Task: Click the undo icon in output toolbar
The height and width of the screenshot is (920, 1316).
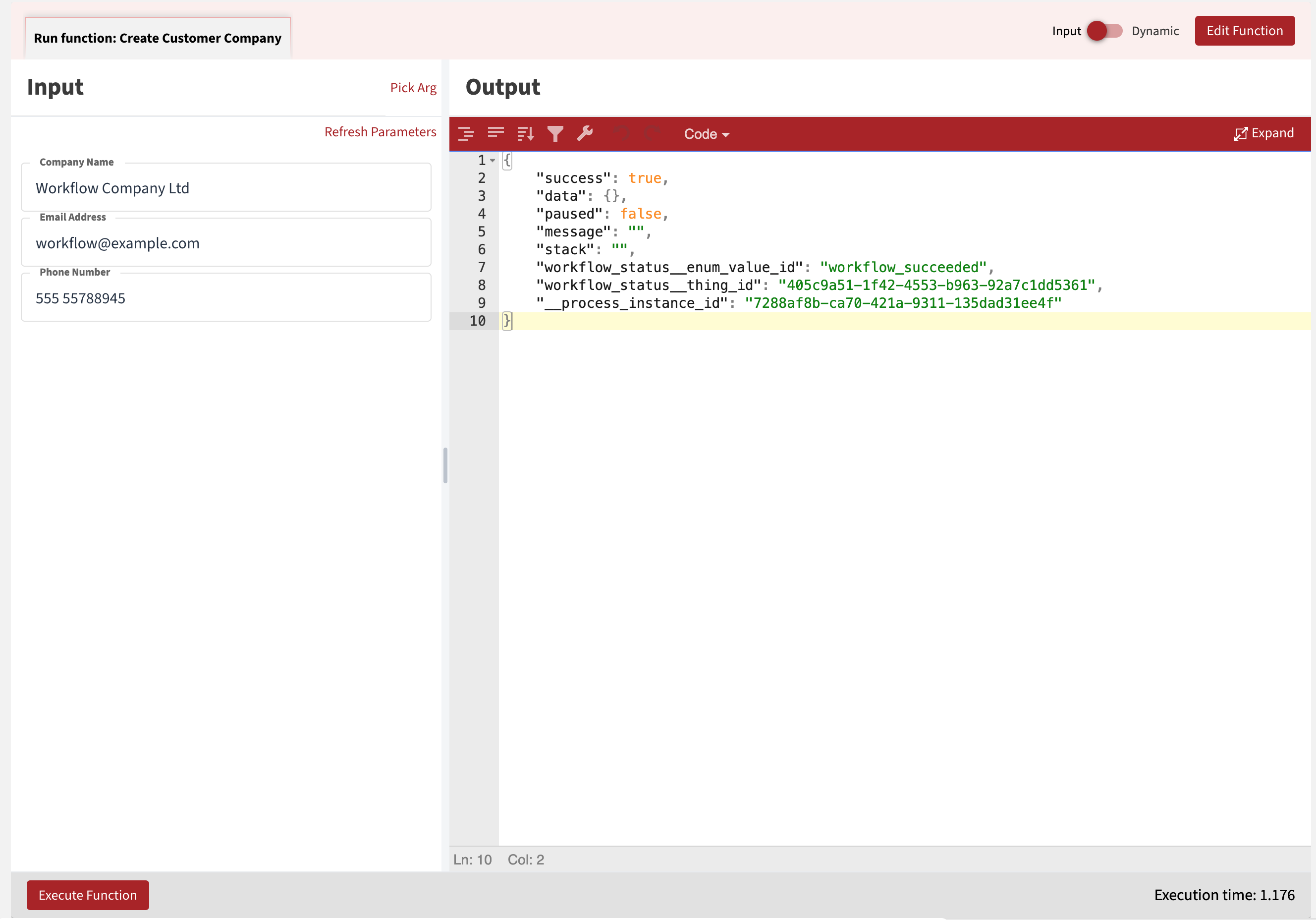Action: (621, 133)
